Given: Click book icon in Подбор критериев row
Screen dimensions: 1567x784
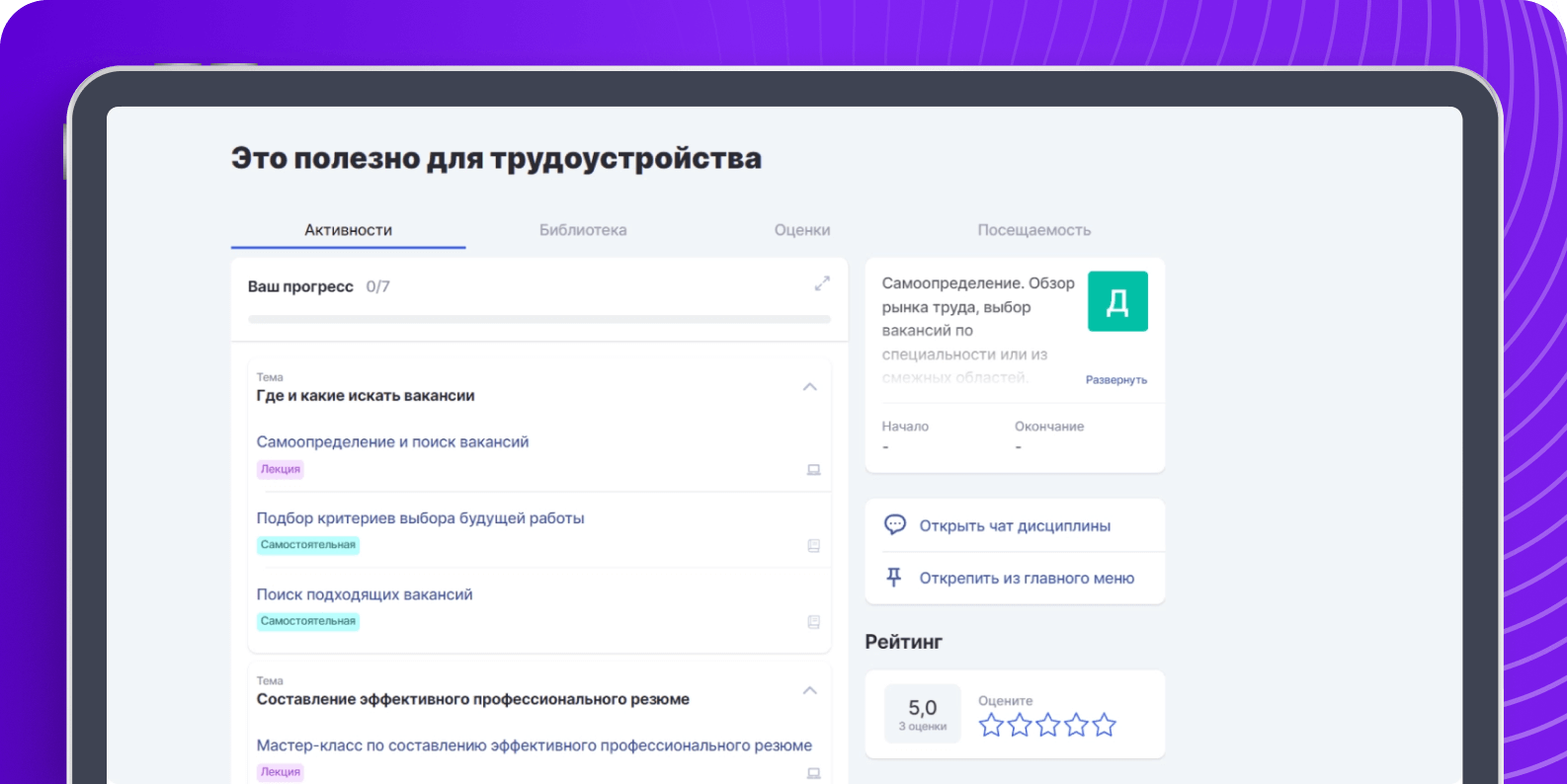Looking at the screenshot, I should click(814, 546).
